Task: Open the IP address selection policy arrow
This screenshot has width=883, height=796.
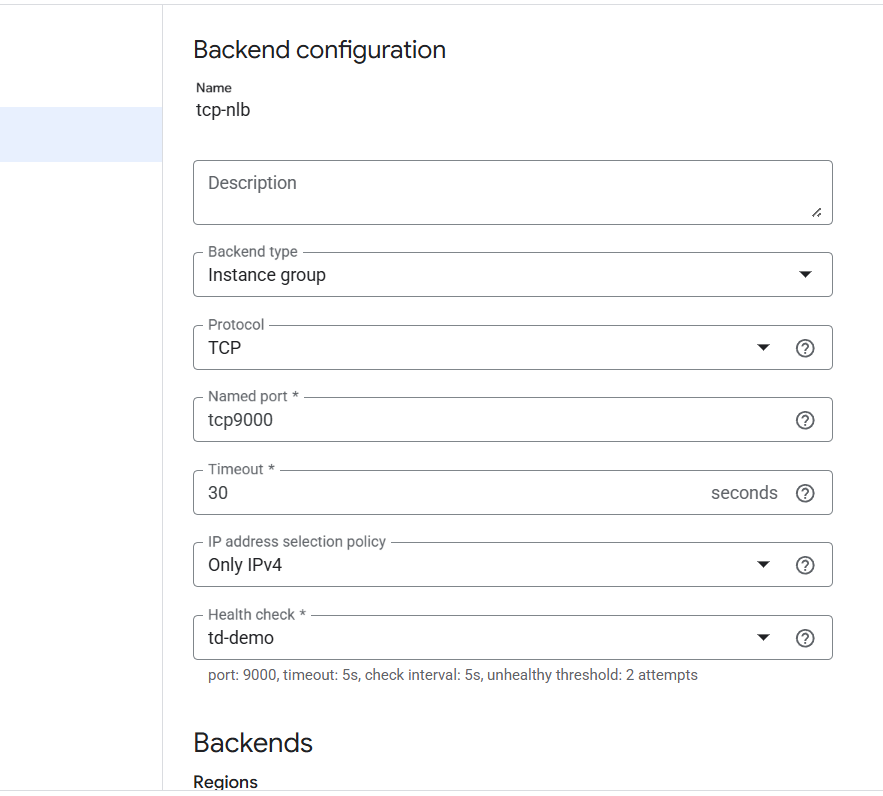Action: tap(764, 565)
